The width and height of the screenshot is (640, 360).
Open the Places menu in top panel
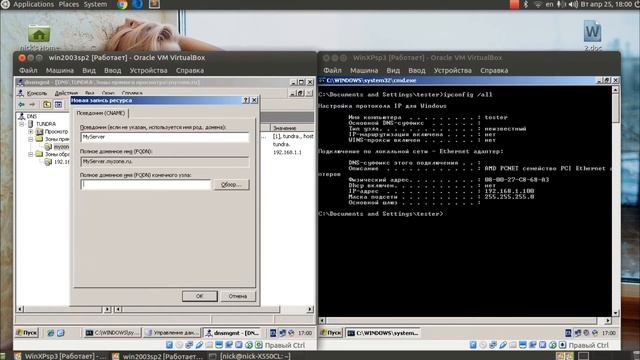69,4
